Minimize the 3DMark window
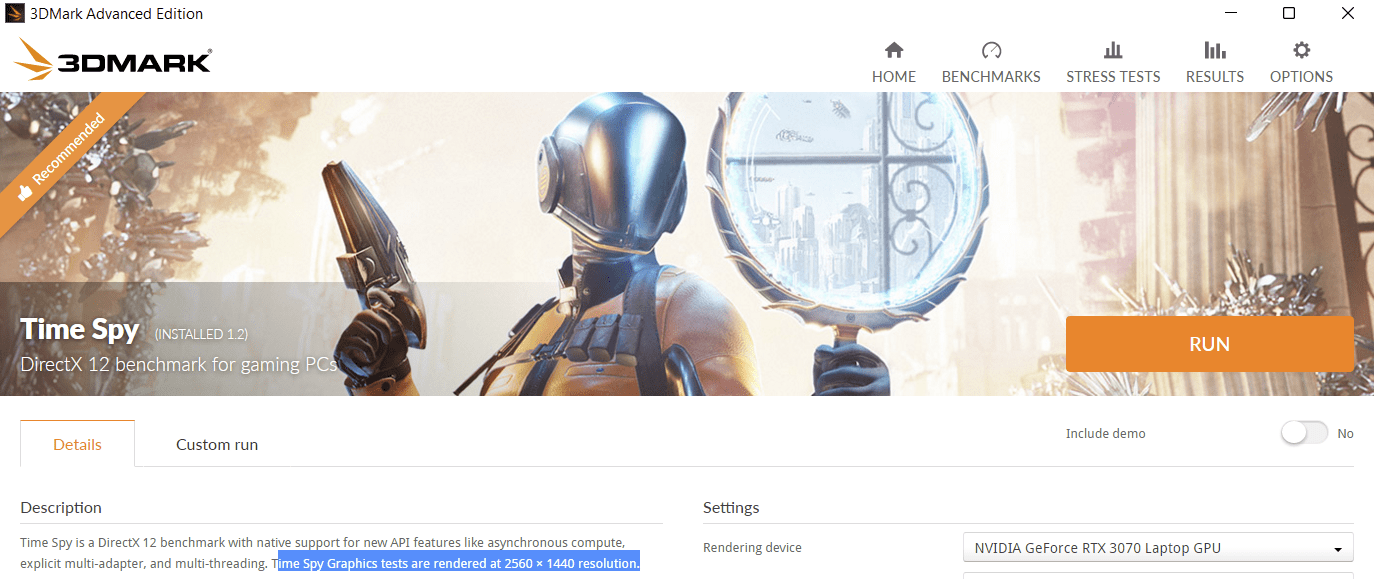The height and width of the screenshot is (579, 1374). click(1230, 14)
